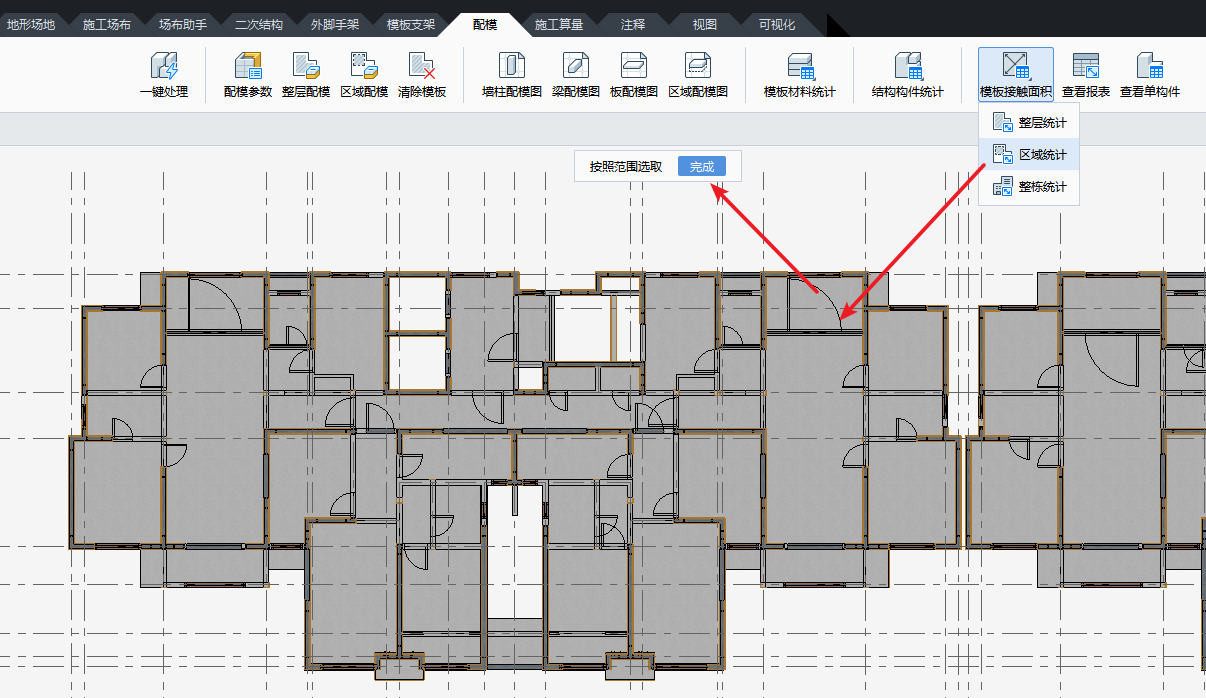Open 板配模图
The width and height of the screenshot is (1206, 698).
[x=634, y=76]
